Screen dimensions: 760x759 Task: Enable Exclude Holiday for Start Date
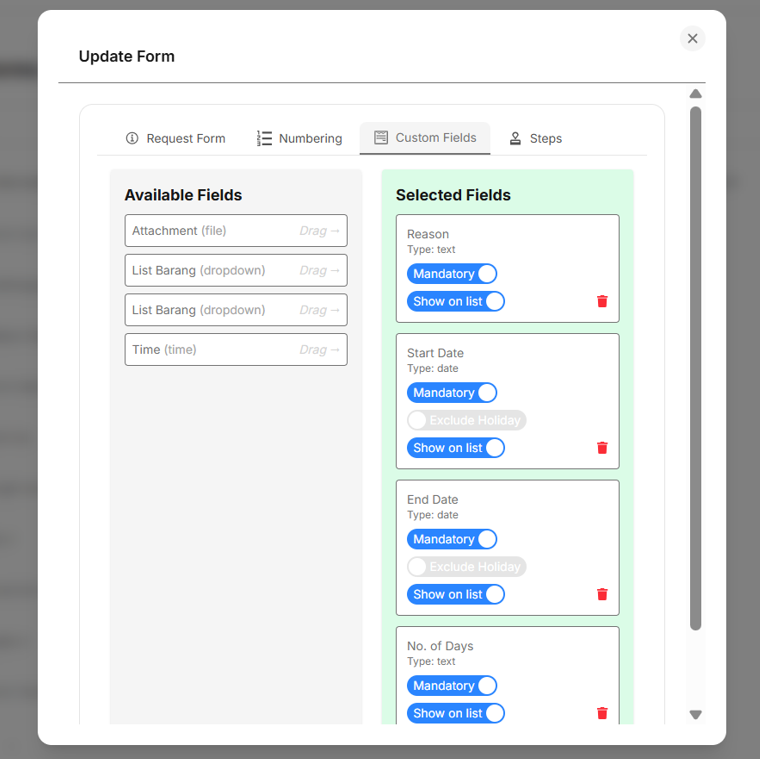pyautogui.click(x=466, y=420)
